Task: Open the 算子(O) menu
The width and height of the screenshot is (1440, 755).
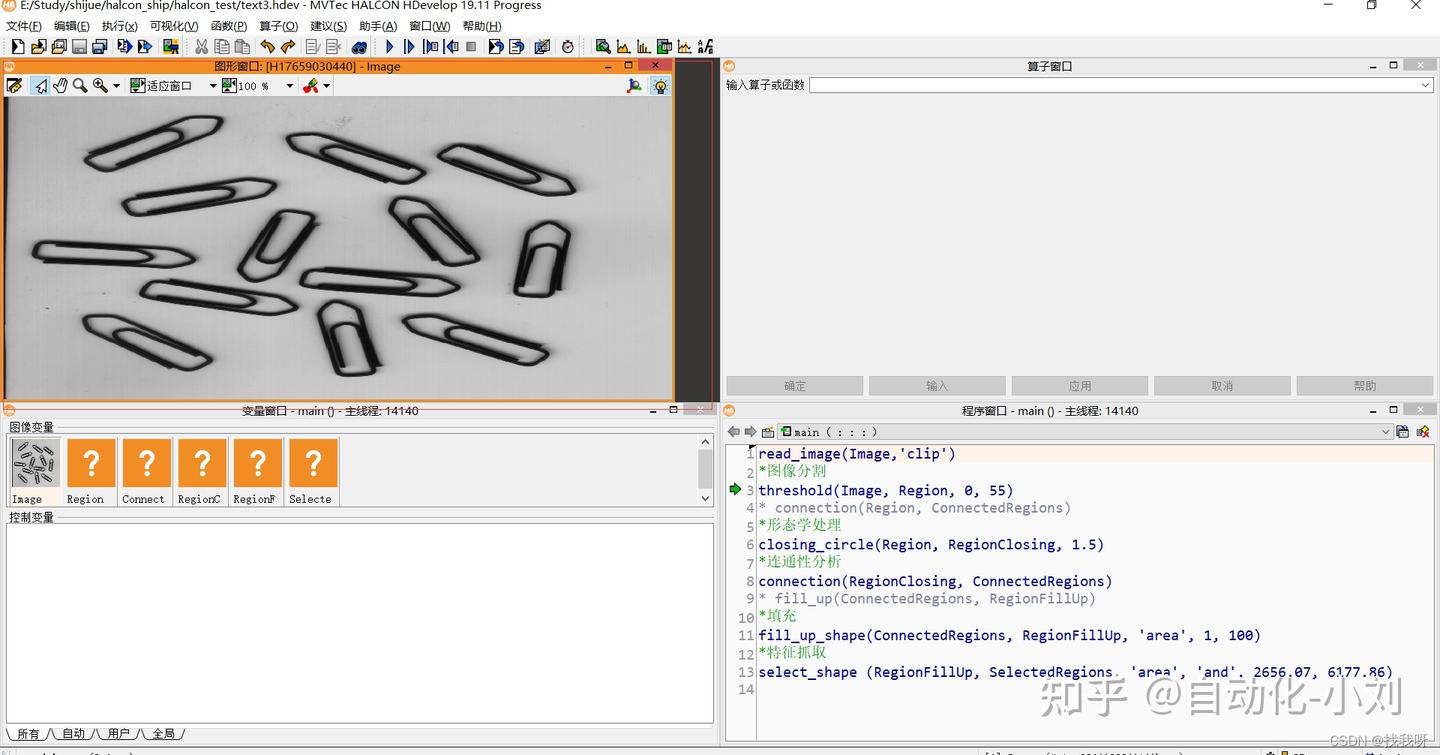Action: (278, 26)
